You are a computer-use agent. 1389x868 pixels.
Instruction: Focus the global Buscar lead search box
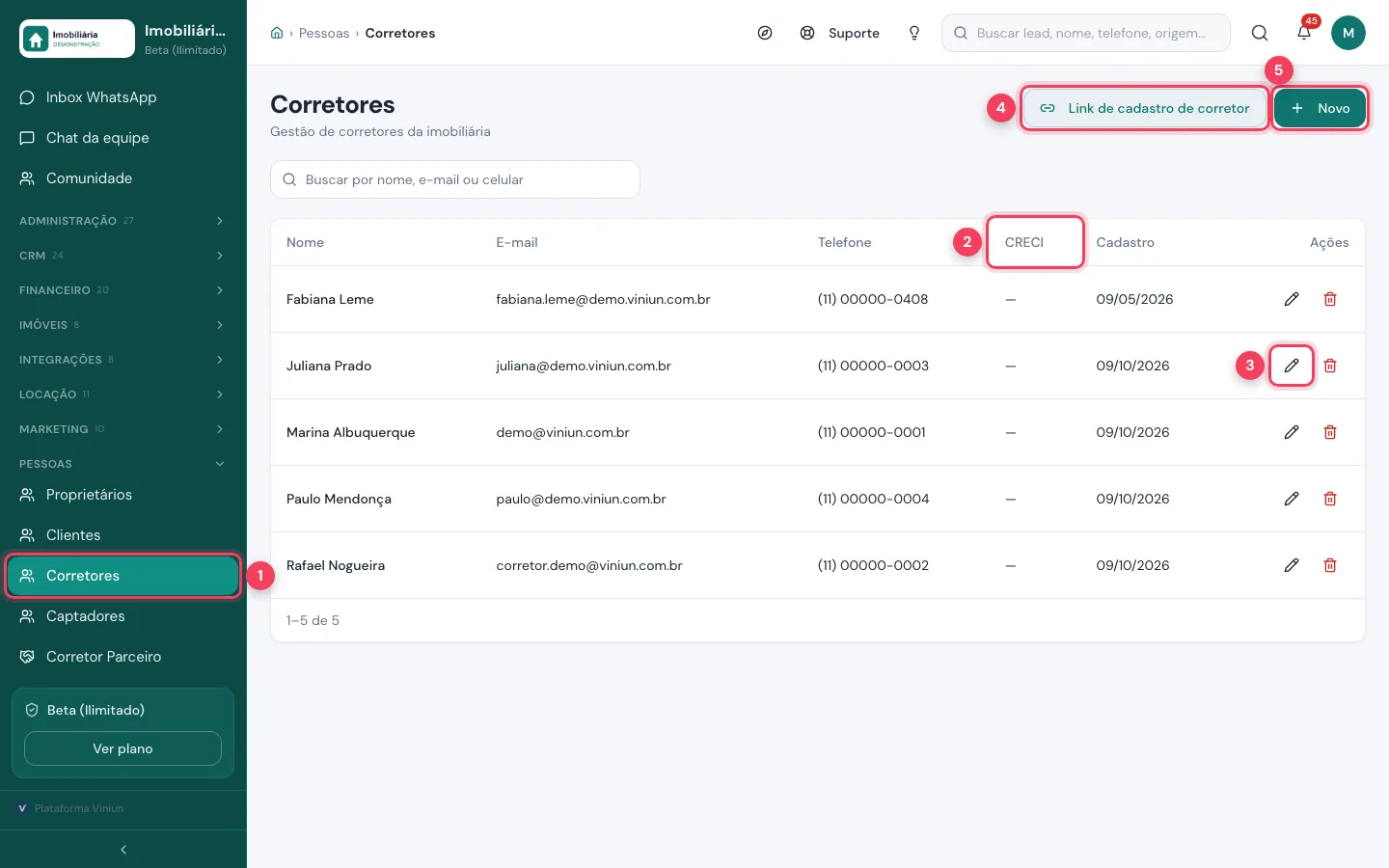pos(1086,33)
